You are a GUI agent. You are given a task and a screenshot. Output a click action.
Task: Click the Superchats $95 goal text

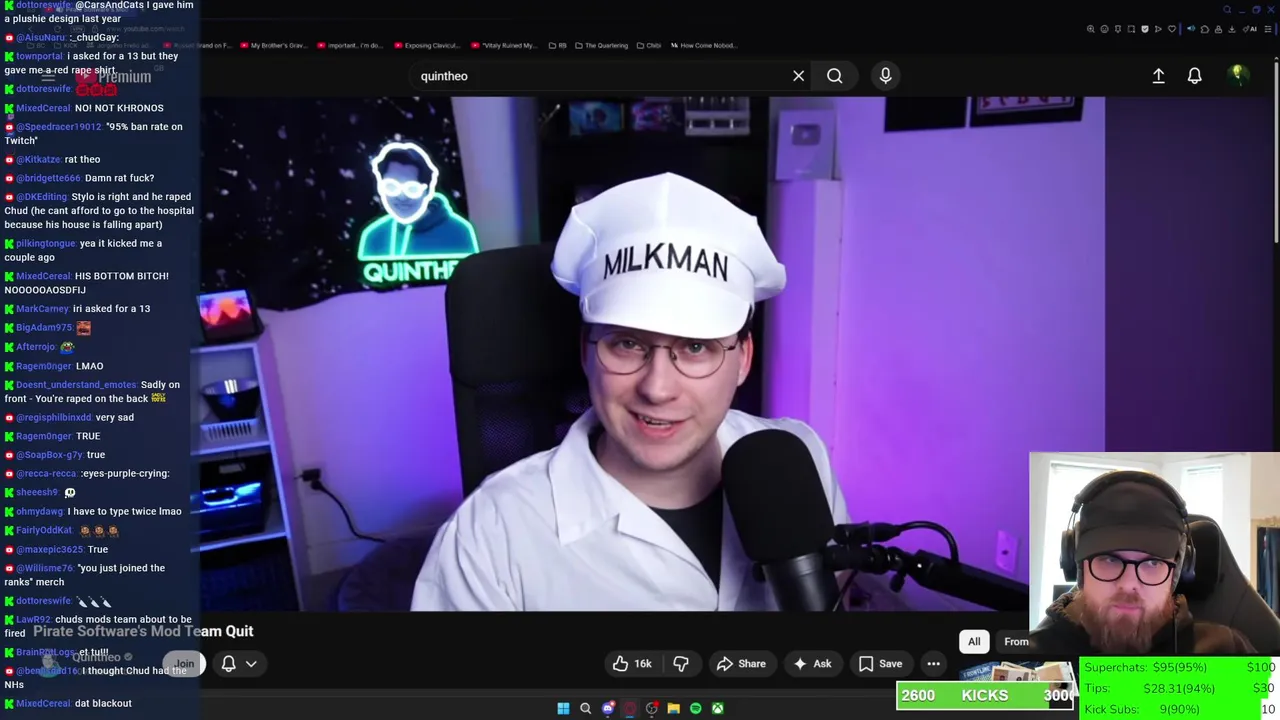coord(1145,667)
